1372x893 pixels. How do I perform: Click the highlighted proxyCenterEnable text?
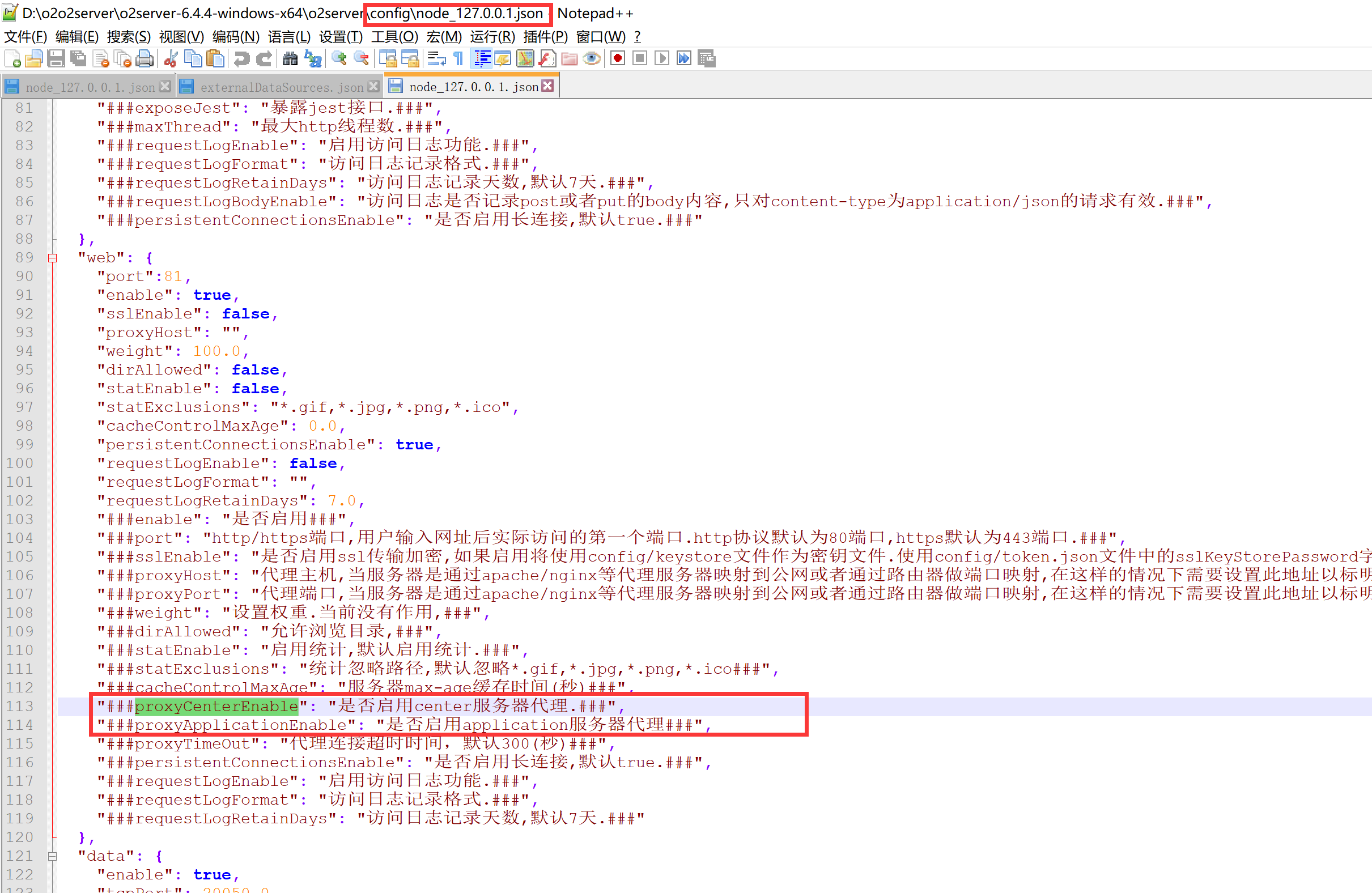(216, 706)
